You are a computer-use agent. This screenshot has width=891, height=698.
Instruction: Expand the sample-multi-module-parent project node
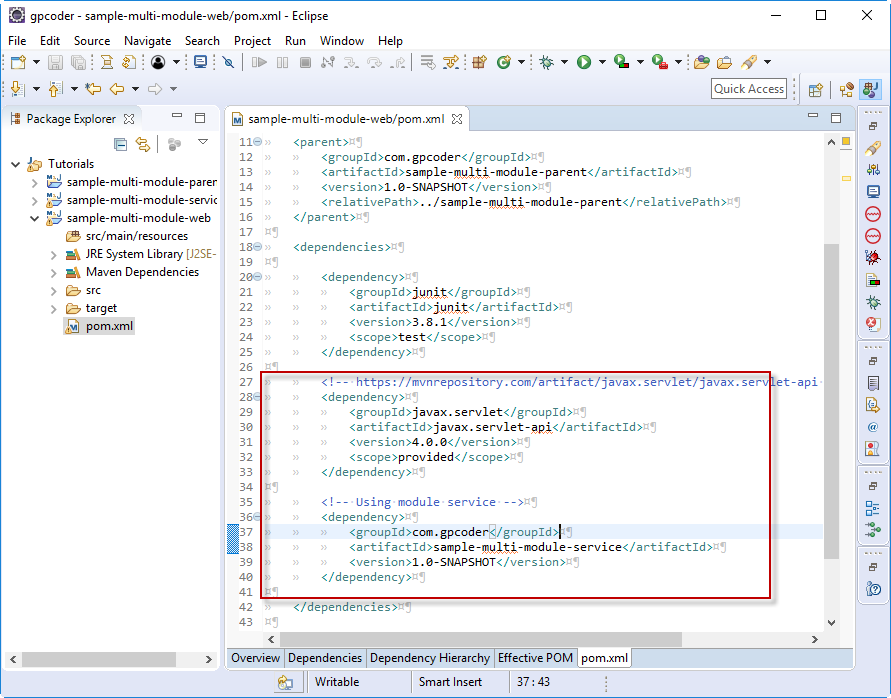point(35,182)
